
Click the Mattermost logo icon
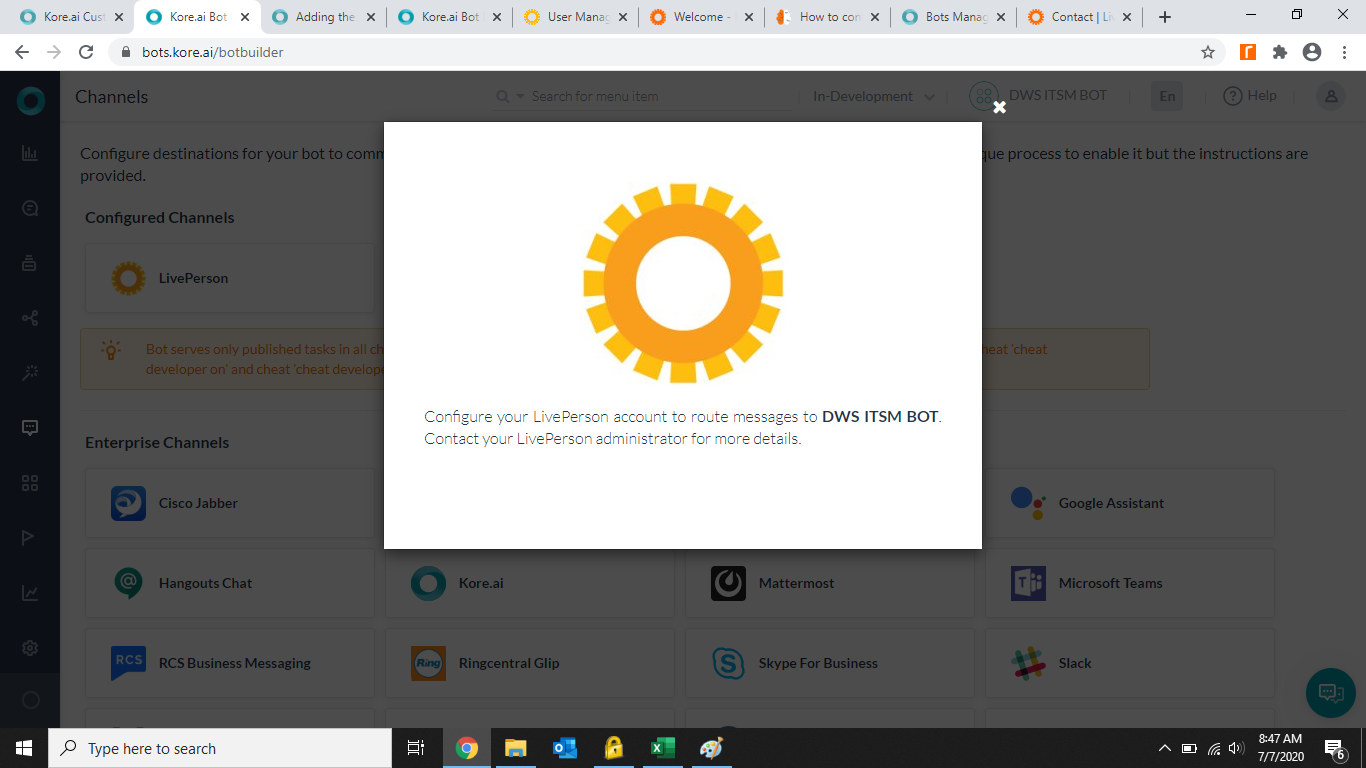(x=728, y=583)
